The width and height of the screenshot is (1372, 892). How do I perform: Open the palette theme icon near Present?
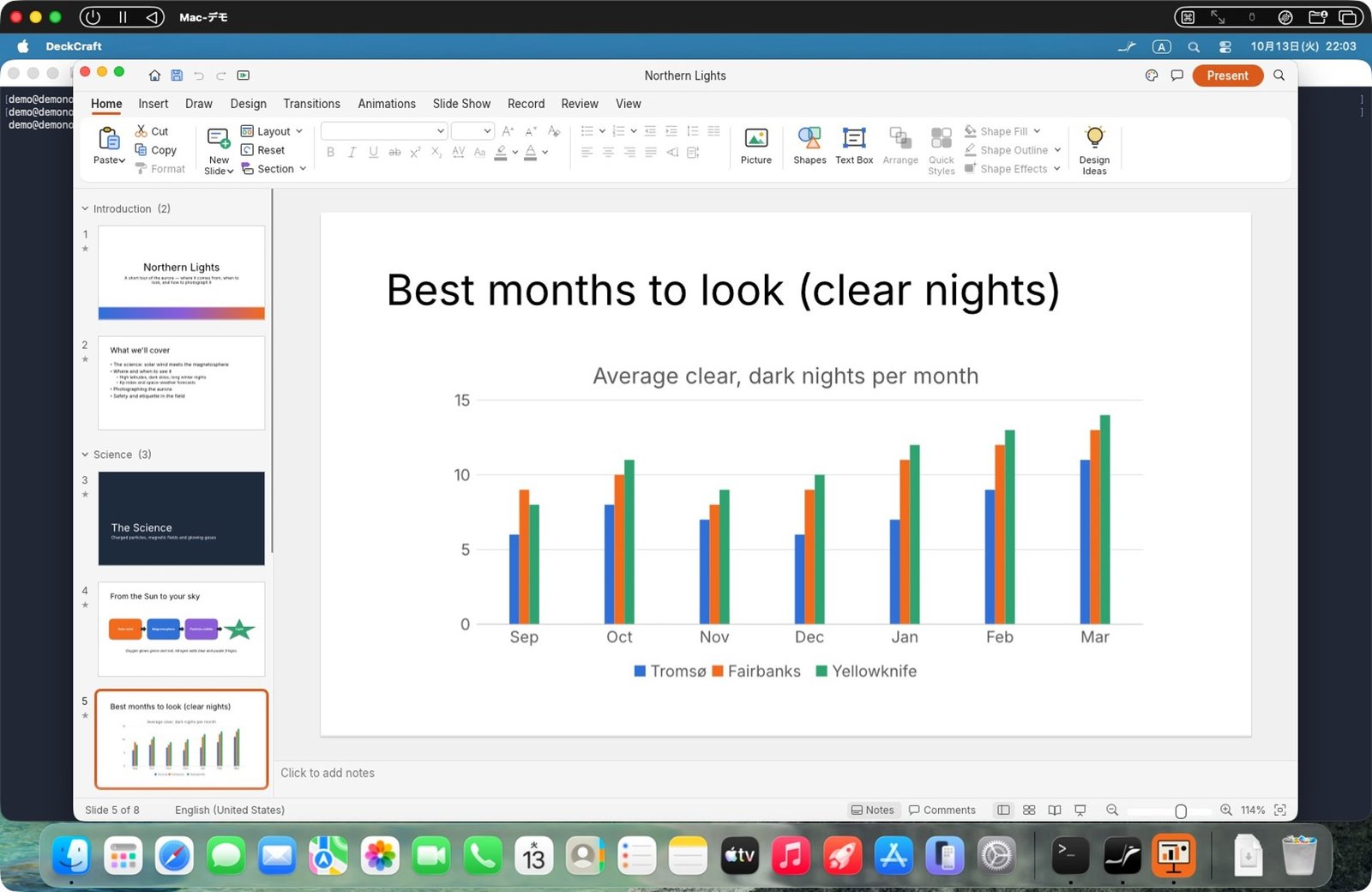[x=1152, y=75]
